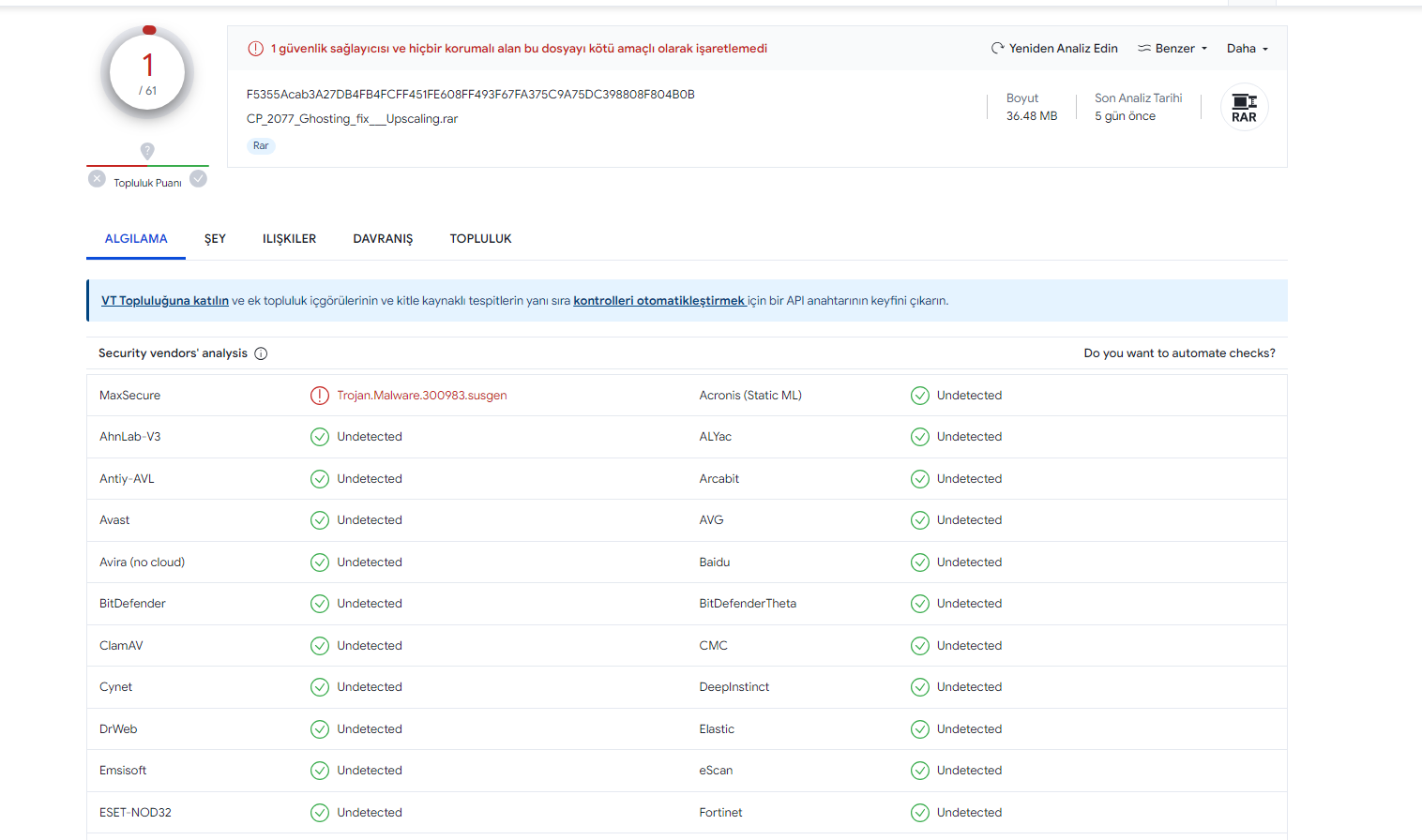Click the green check icon for Acronis (Static ML)
The width and height of the screenshot is (1422, 840).
[919, 396]
